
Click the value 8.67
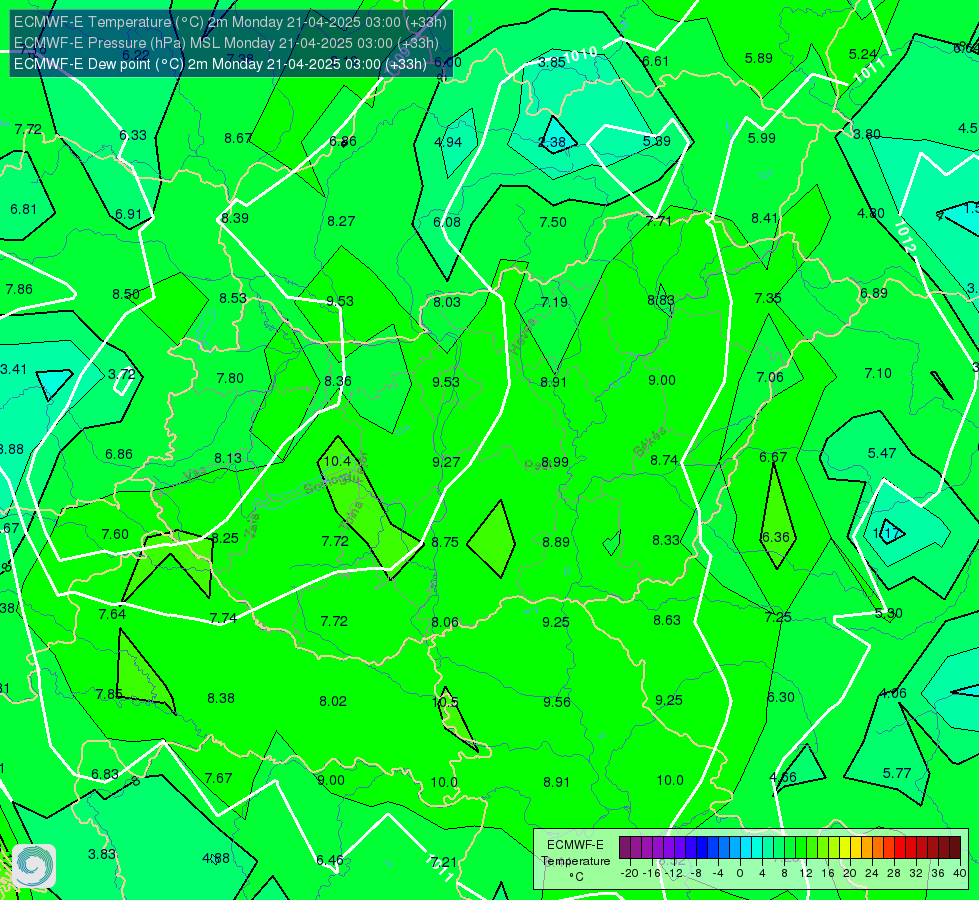click(x=238, y=139)
